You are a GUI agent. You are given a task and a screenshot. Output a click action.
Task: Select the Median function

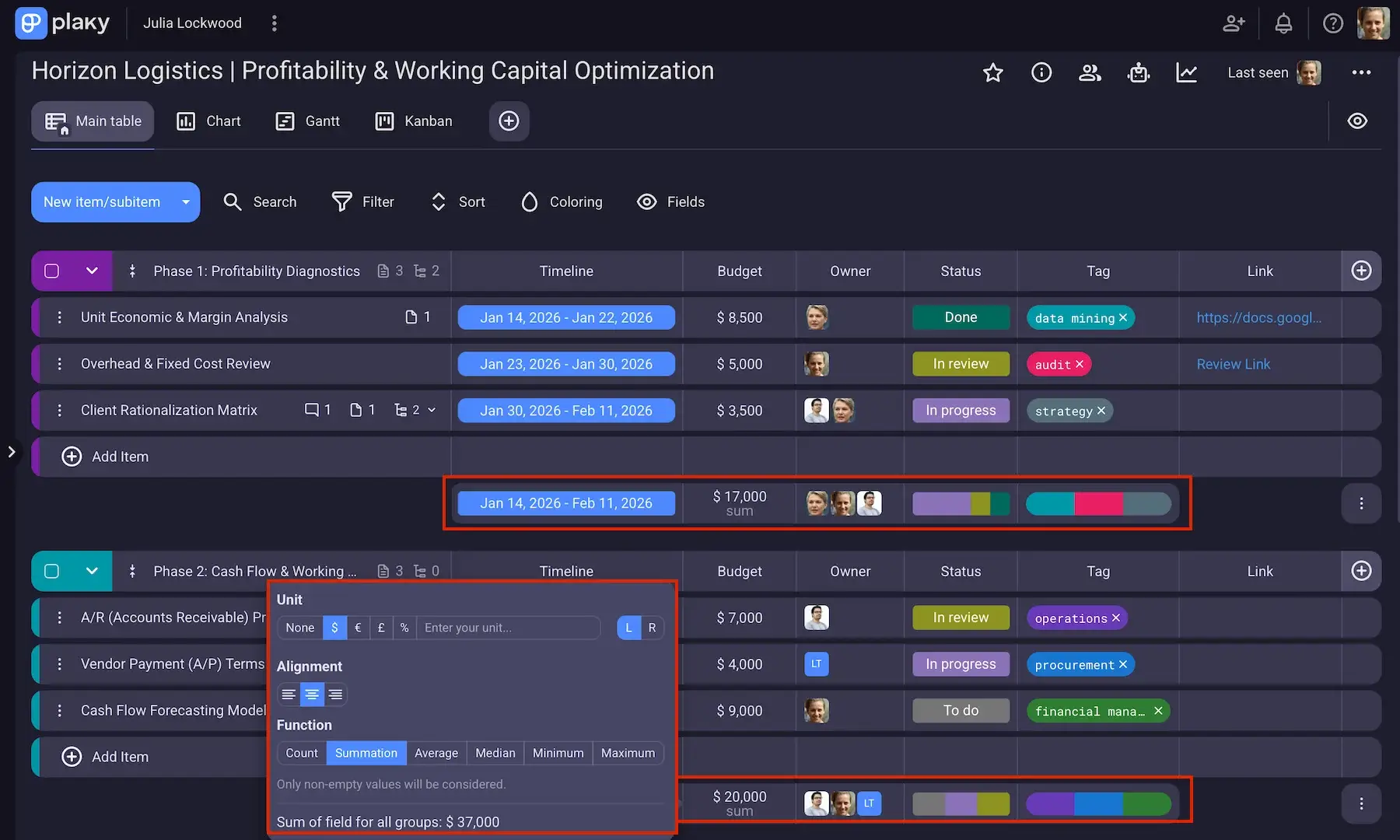(495, 753)
